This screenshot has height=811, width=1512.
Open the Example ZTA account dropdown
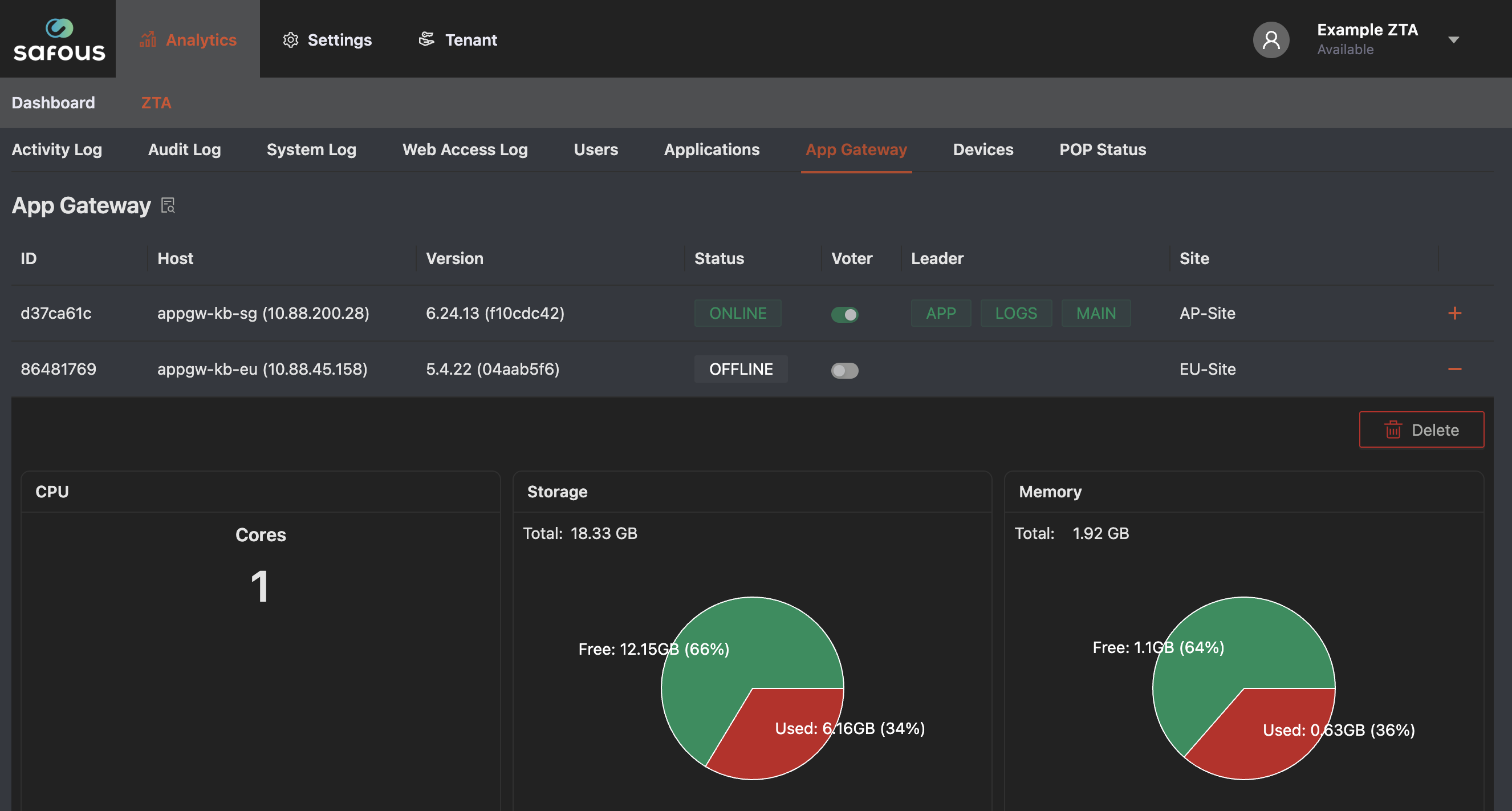point(1453,40)
